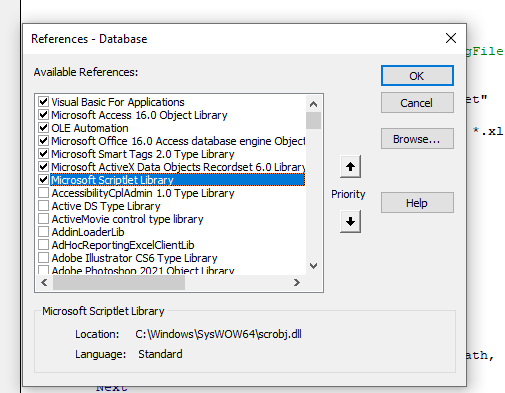Image resolution: width=505 pixels, height=393 pixels.
Task: Click OK to confirm references
Action: point(417,76)
